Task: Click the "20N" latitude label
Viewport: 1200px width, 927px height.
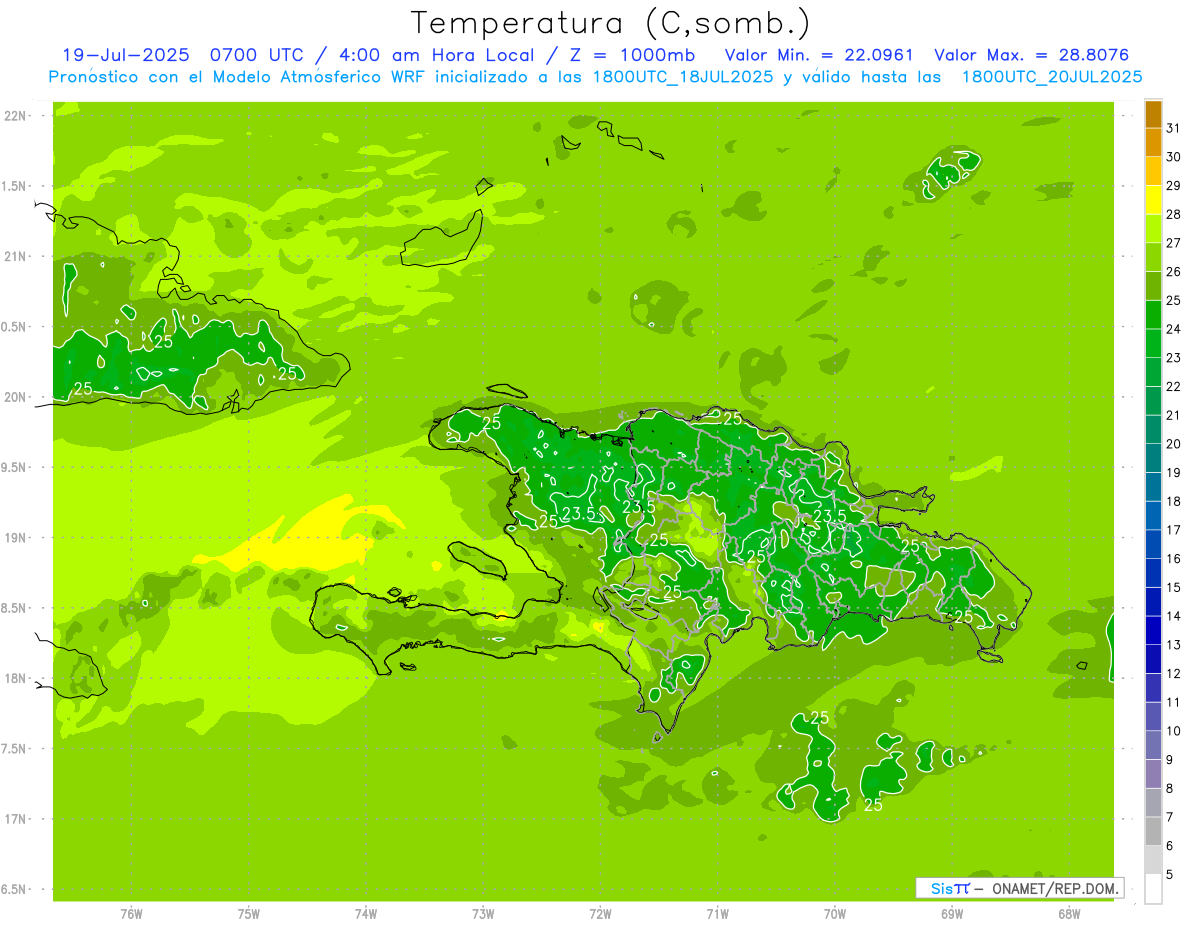Action: [x=16, y=398]
